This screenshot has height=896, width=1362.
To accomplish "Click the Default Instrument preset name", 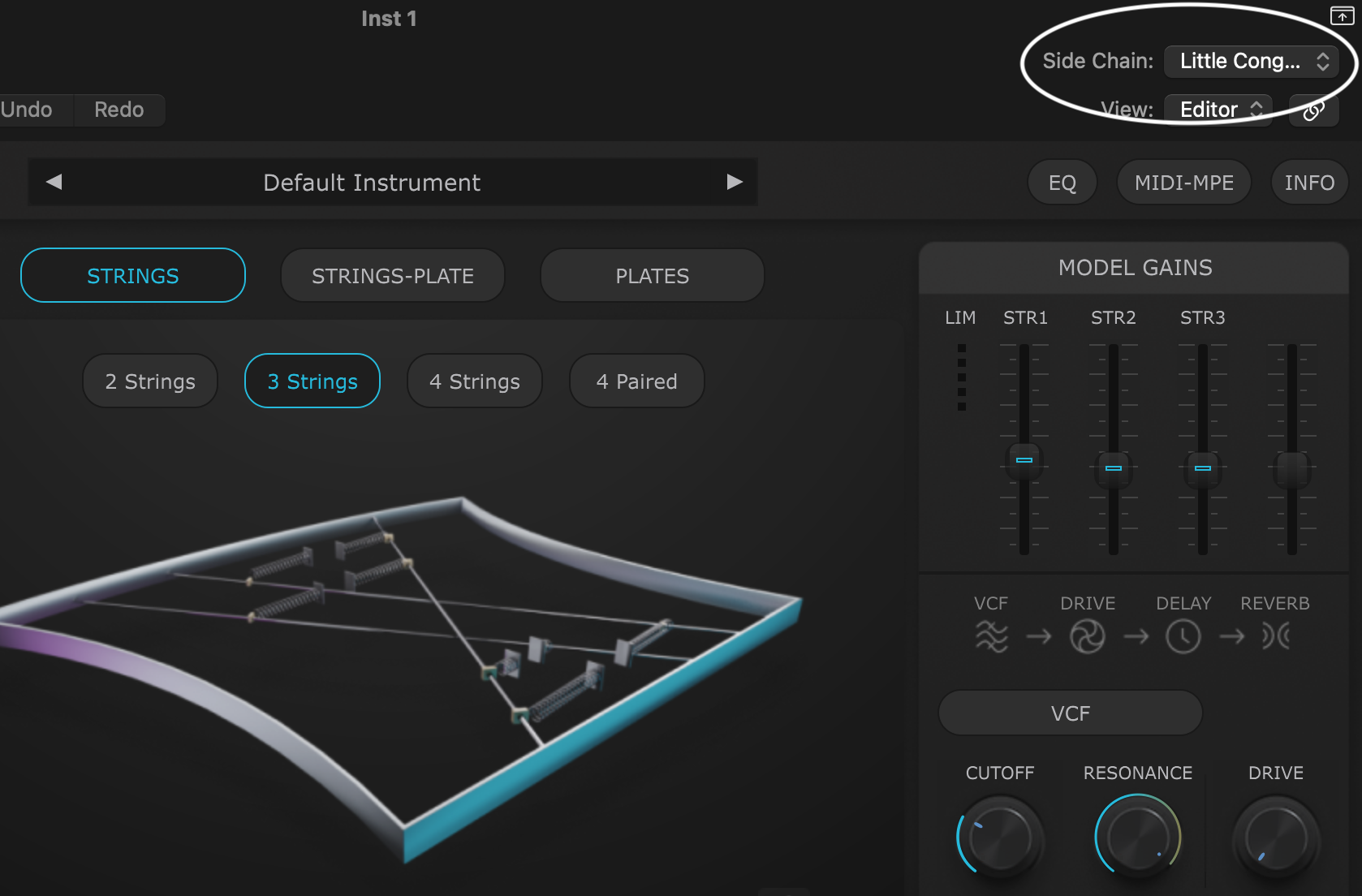I will (x=370, y=182).
